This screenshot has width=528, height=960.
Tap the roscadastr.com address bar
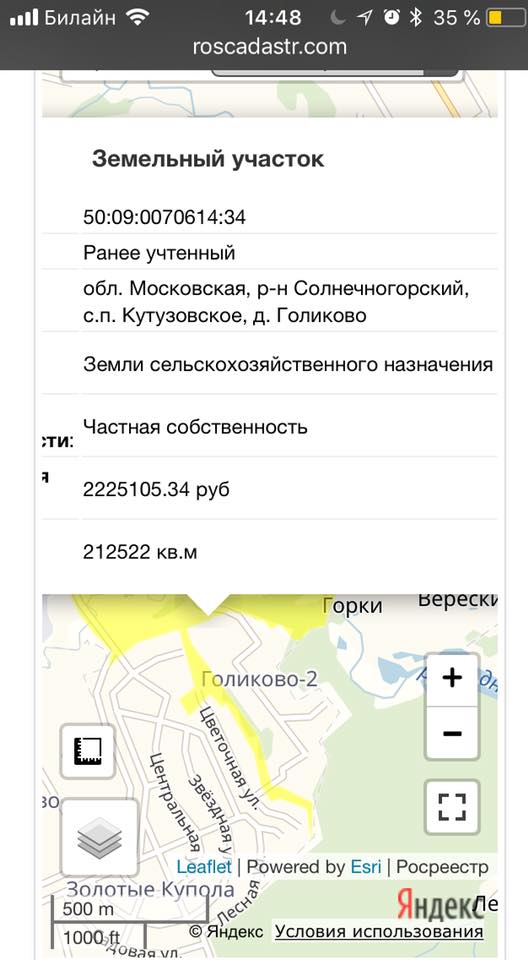(270, 47)
